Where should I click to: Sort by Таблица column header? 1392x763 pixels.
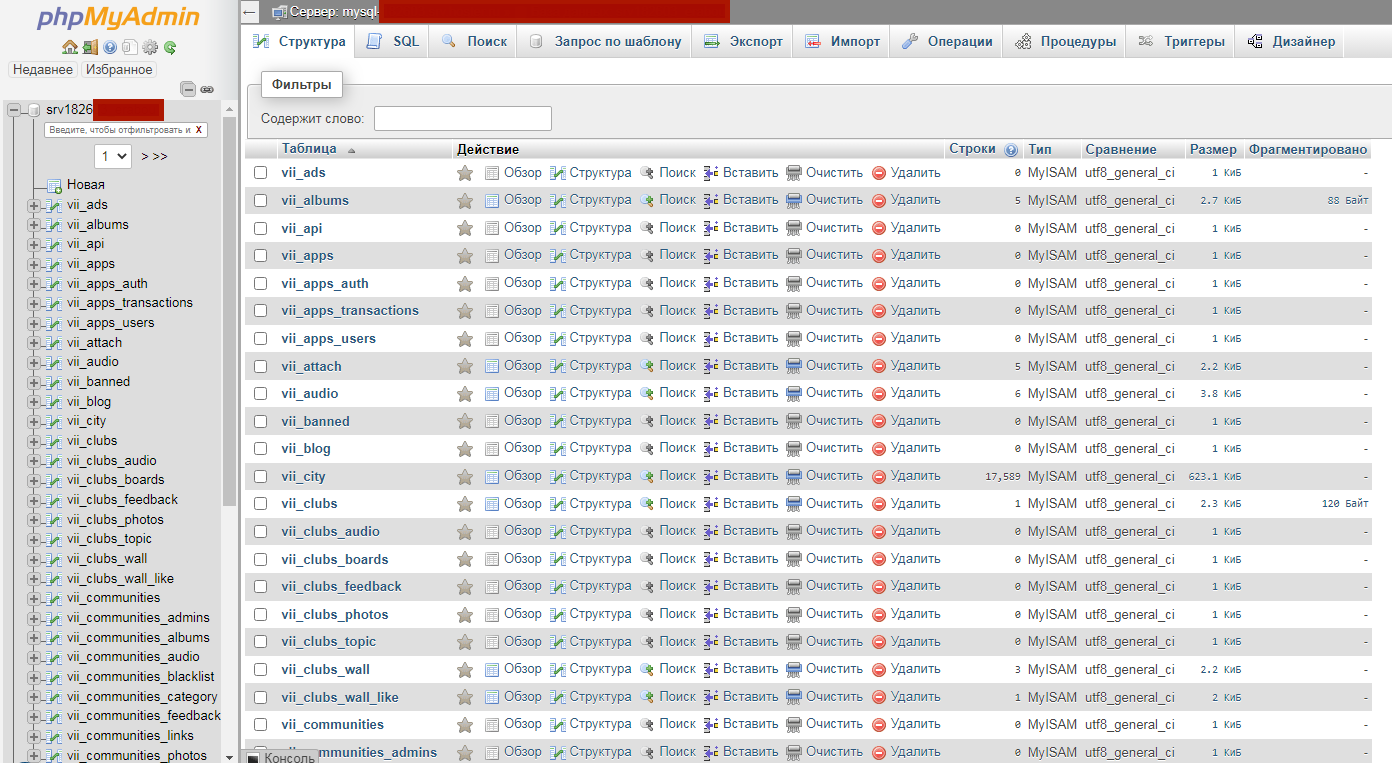[x=309, y=149]
